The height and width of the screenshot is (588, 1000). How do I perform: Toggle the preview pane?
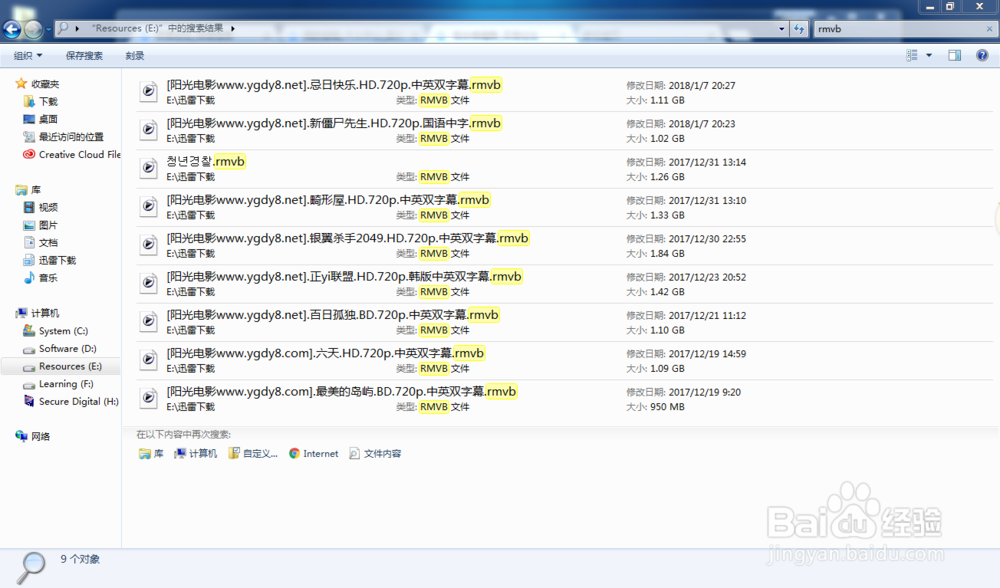[955, 55]
